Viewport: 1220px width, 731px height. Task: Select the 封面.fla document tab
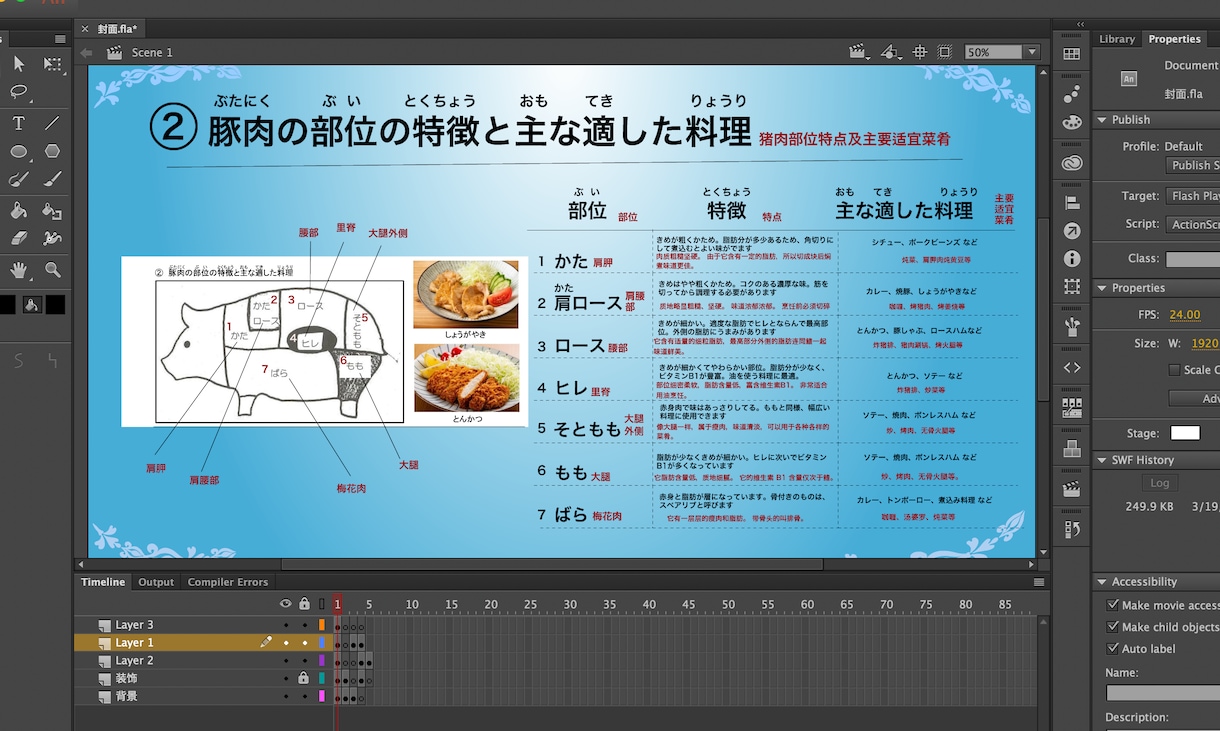[x=117, y=29]
